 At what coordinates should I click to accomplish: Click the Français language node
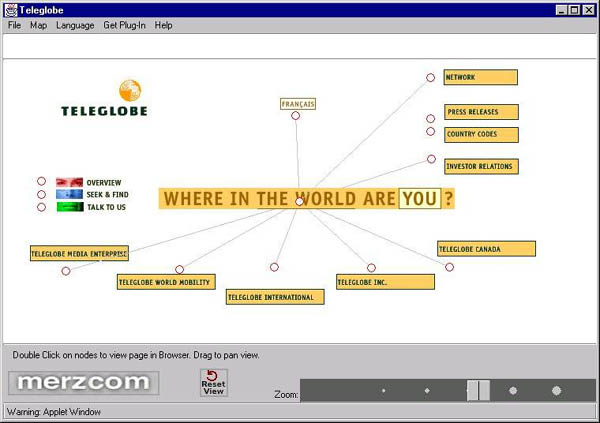tap(298, 104)
